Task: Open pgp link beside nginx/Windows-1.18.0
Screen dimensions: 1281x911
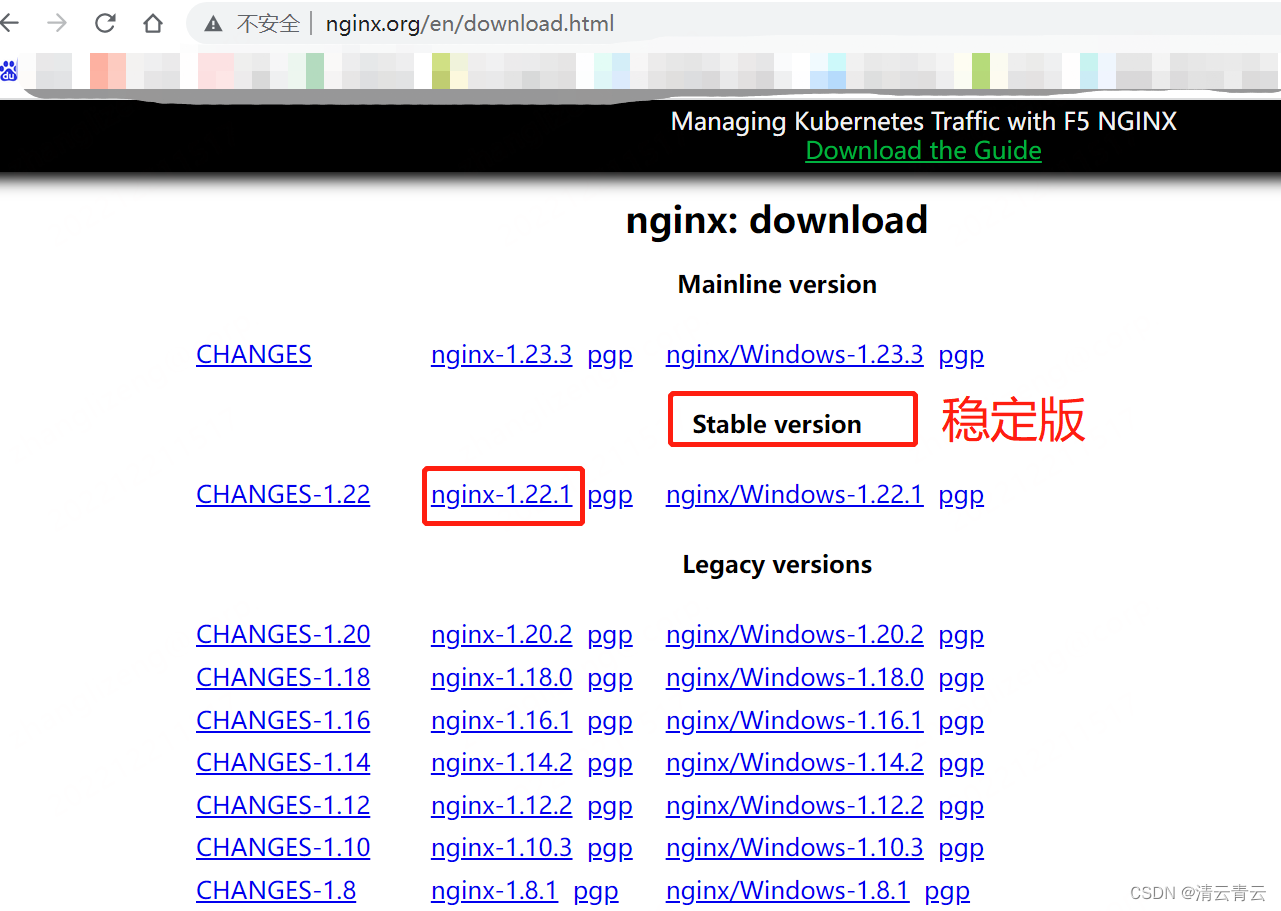Action: [x=961, y=679]
